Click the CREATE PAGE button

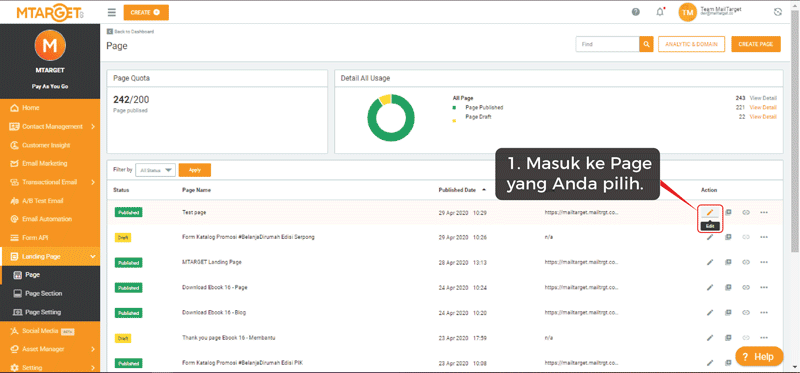(756, 44)
